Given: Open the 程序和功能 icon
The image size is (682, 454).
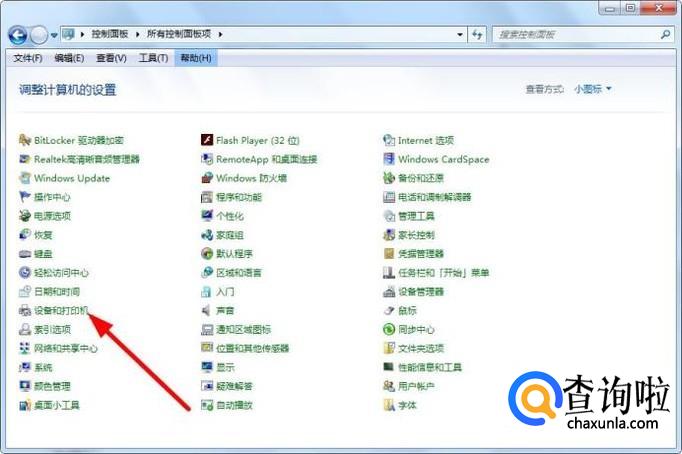Looking at the screenshot, I should [x=207, y=197].
